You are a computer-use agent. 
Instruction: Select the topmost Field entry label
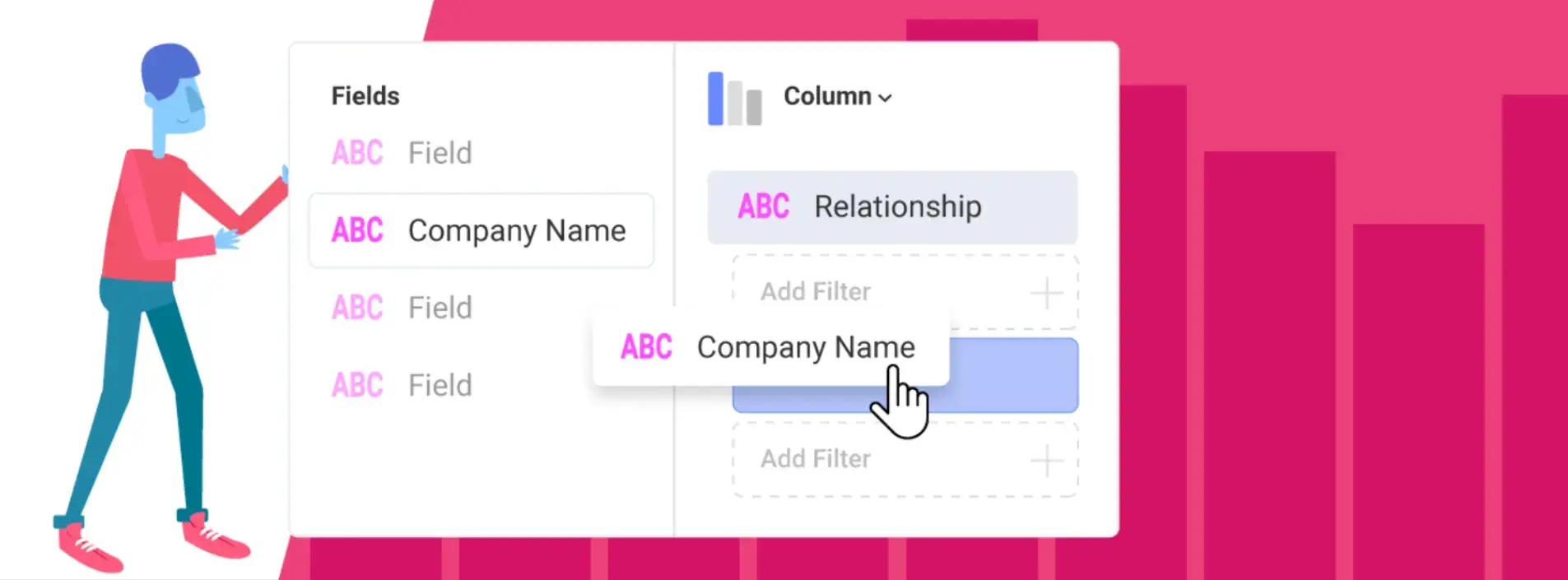click(440, 153)
